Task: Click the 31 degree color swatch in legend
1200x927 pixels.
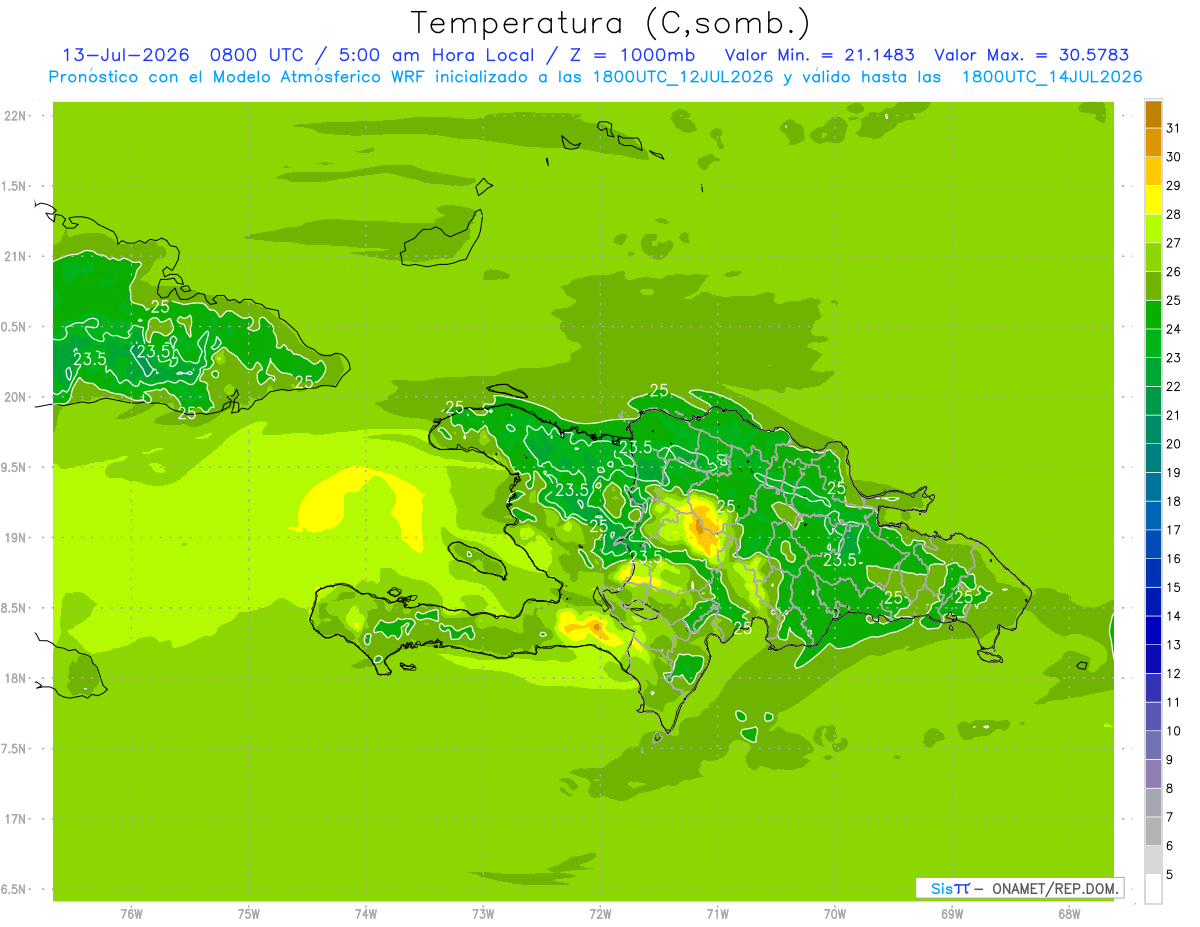Action: click(x=1153, y=114)
